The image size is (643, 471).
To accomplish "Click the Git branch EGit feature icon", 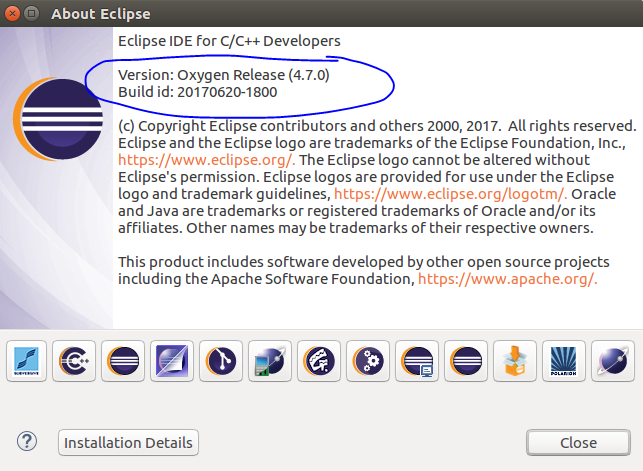I will coord(221,361).
